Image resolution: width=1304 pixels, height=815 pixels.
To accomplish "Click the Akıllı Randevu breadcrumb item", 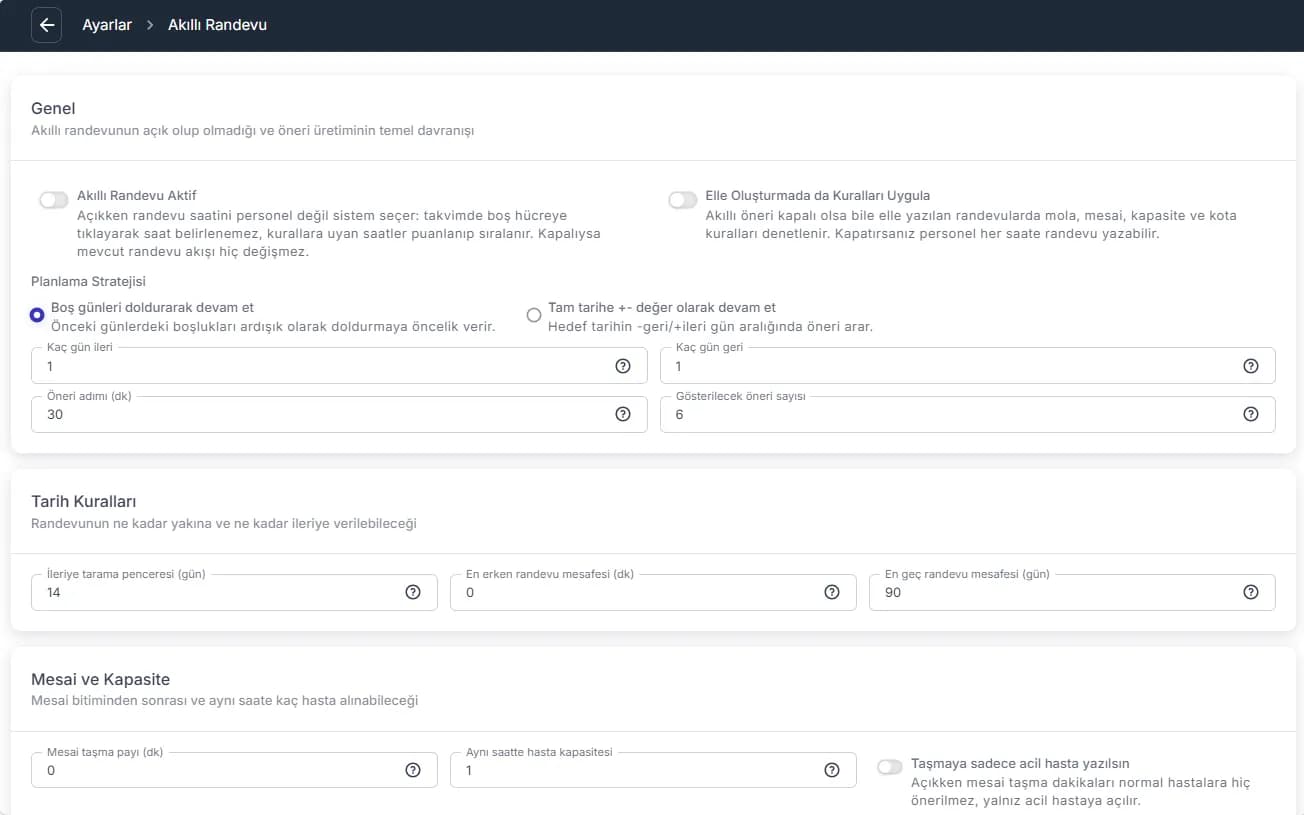I will (217, 25).
